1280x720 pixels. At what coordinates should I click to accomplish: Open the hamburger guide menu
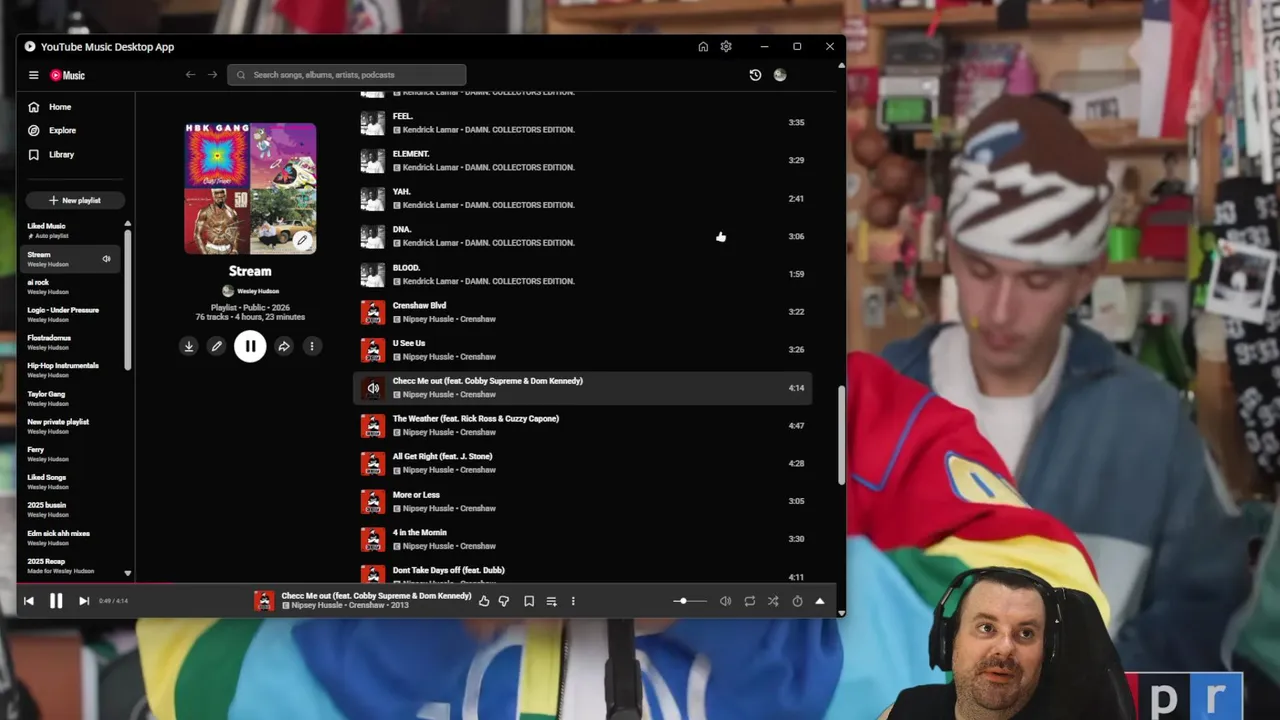coord(33,75)
